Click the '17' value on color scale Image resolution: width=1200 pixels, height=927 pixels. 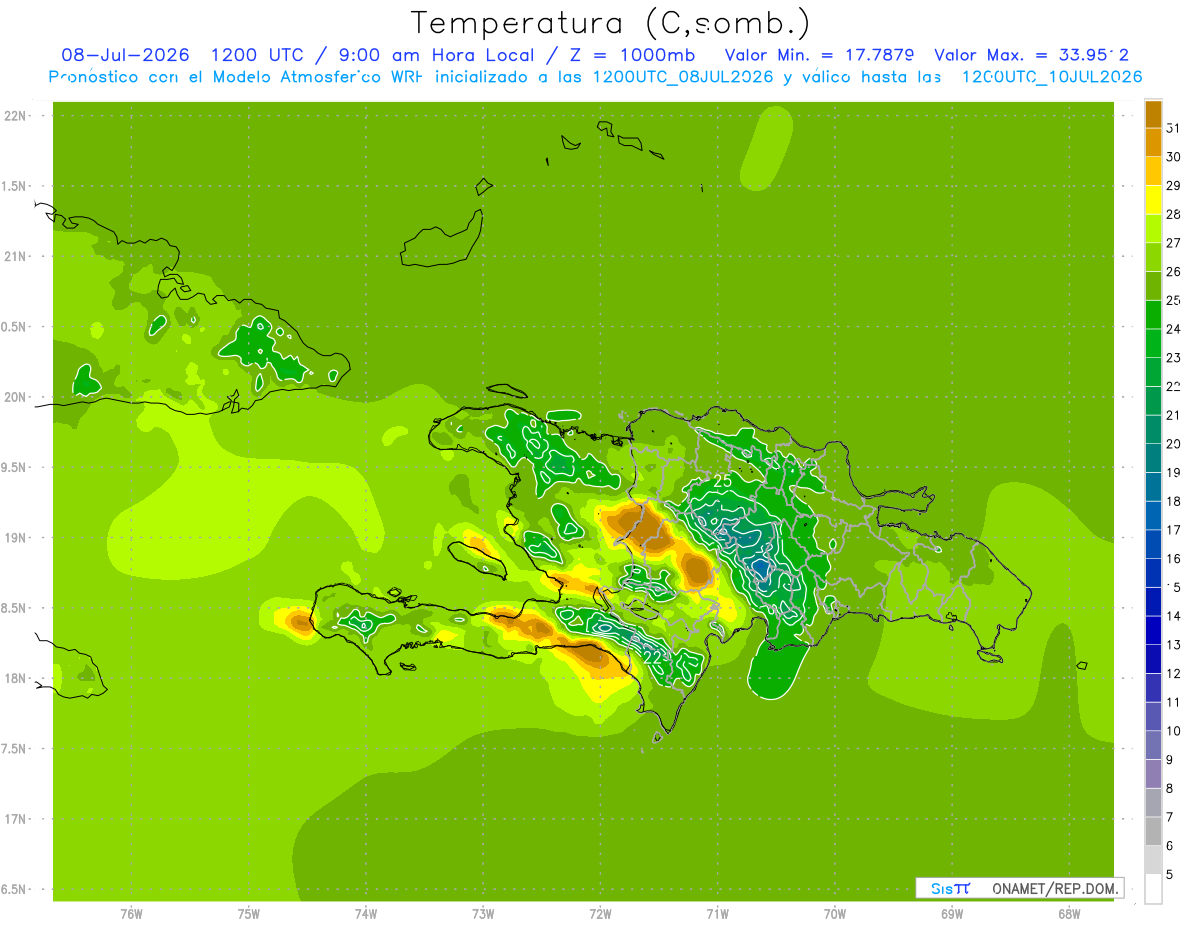(1174, 530)
